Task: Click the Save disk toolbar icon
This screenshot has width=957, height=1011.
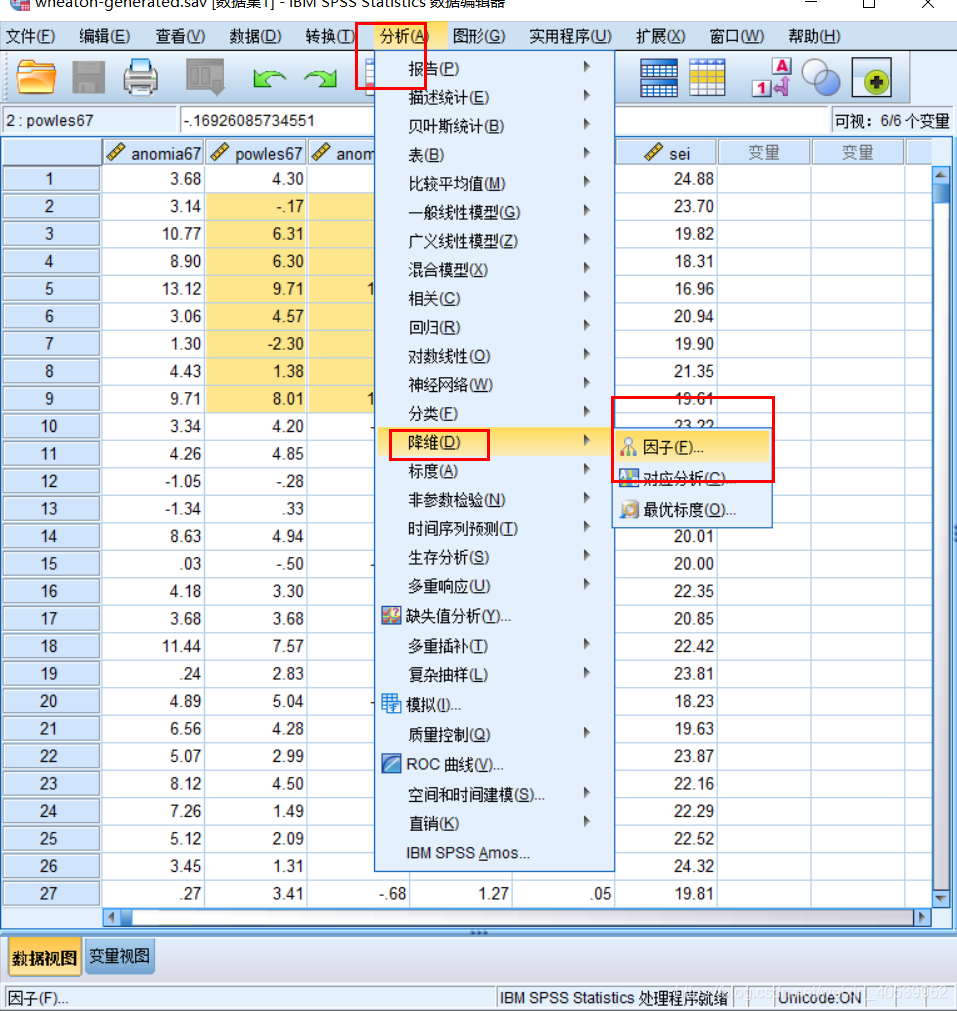Action: coord(88,77)
